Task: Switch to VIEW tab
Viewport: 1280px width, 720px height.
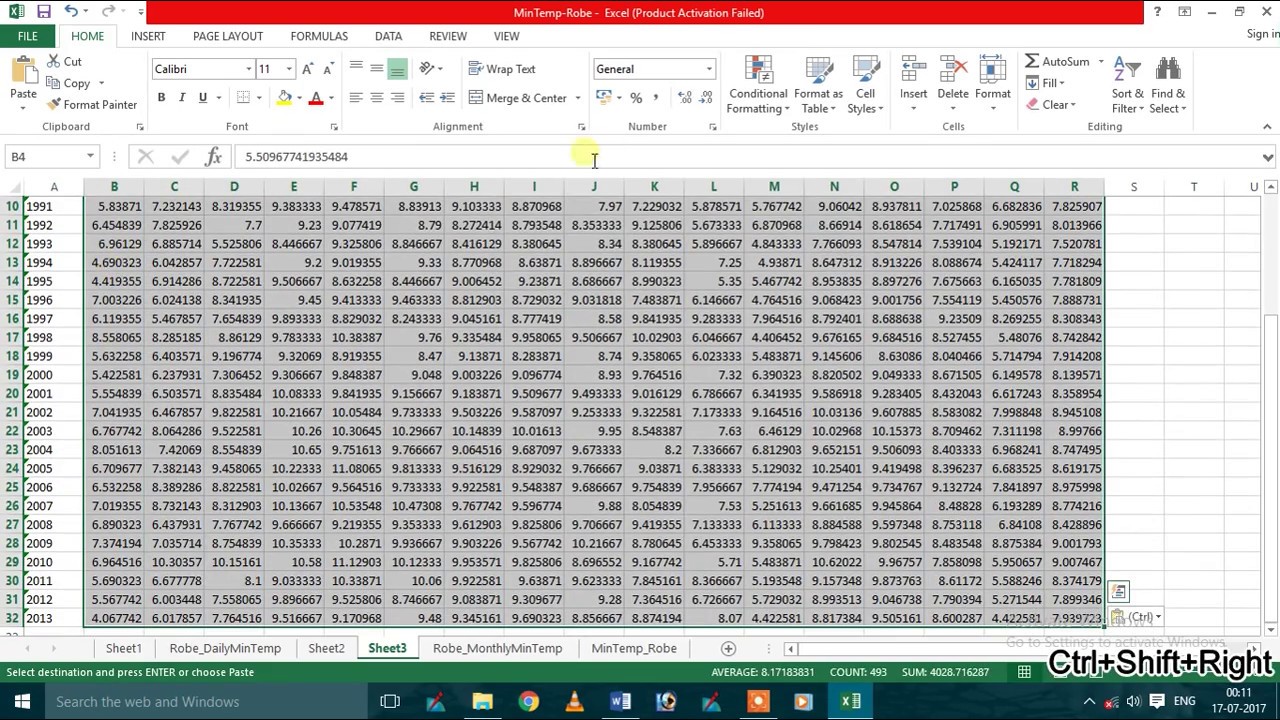Action: tap(506, 36)
